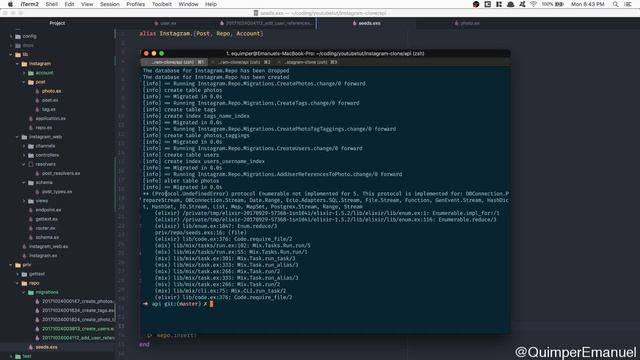
Task: Select the second terminal tab ⌘2
Action: [x=244, y=62]
